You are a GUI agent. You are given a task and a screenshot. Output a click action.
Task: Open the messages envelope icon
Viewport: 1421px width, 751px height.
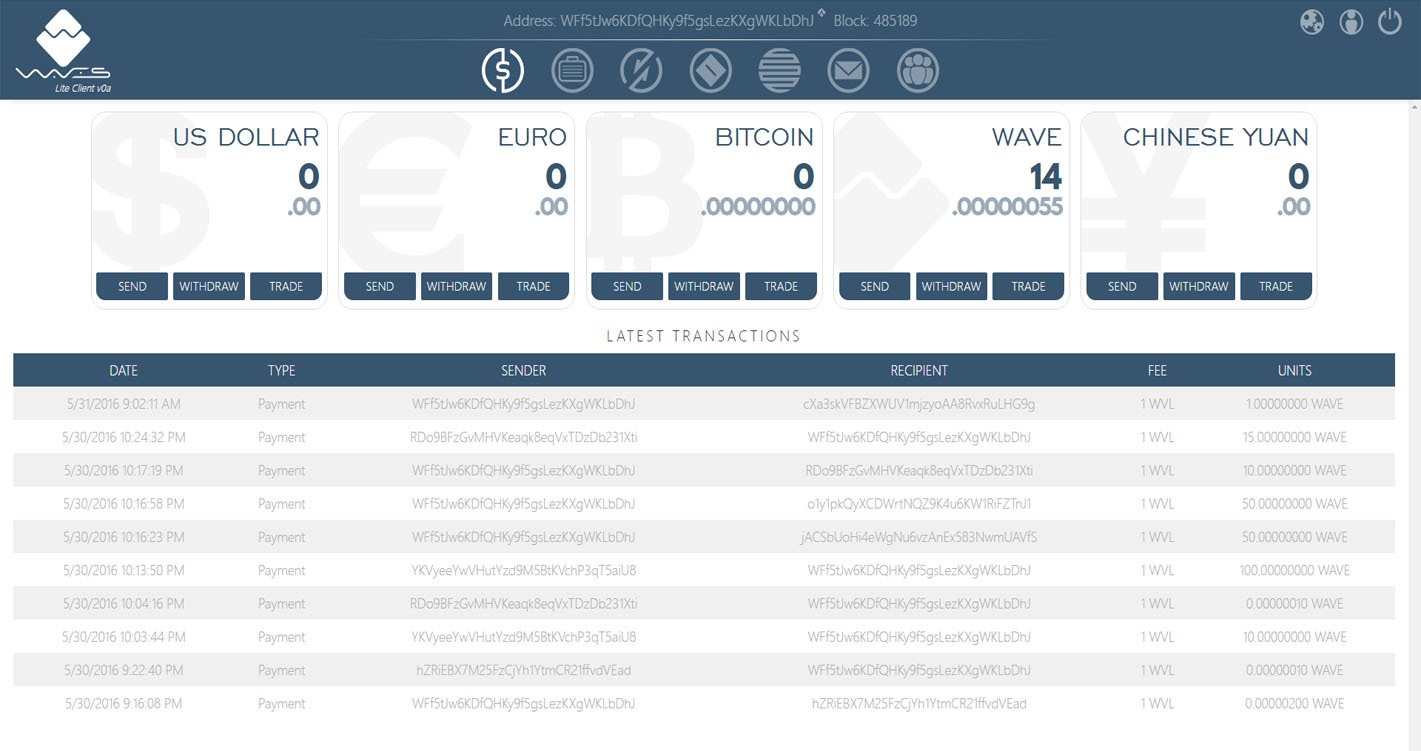click(x=848, y=70)
